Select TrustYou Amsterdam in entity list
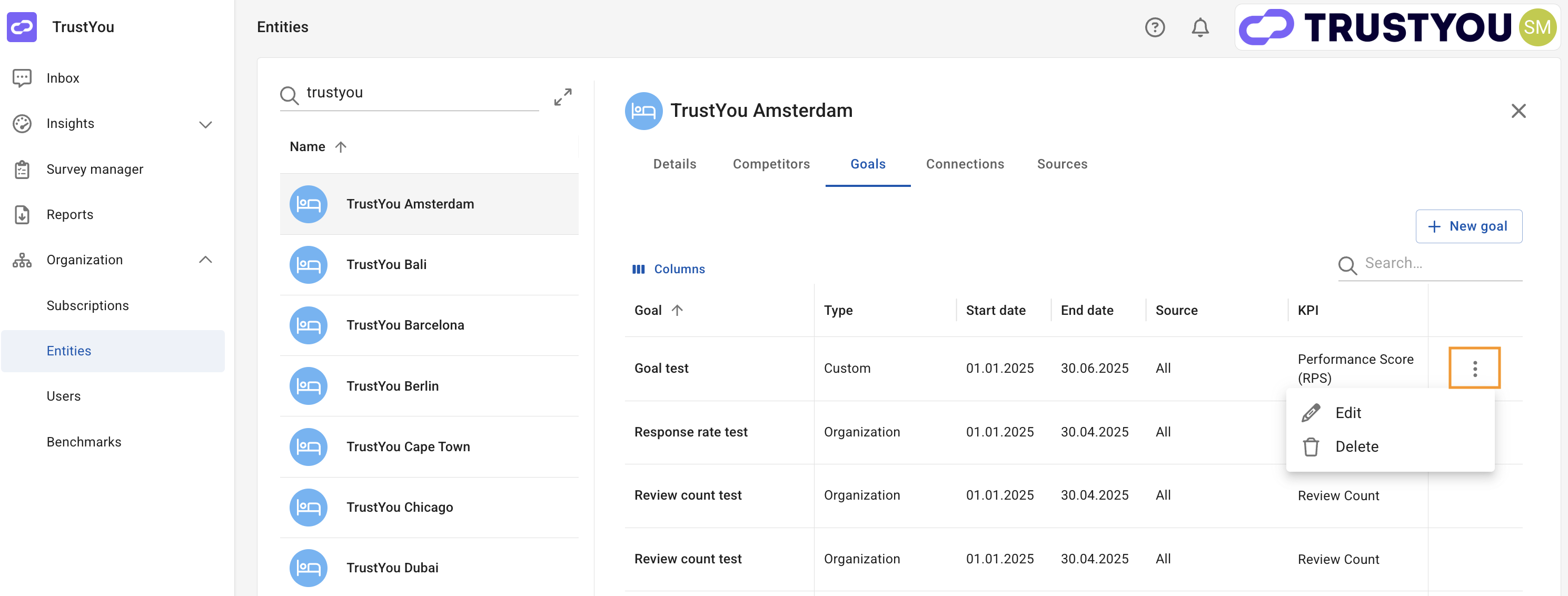The width and height of the screenshot is (1568, 596). click(x=429, y=204)
